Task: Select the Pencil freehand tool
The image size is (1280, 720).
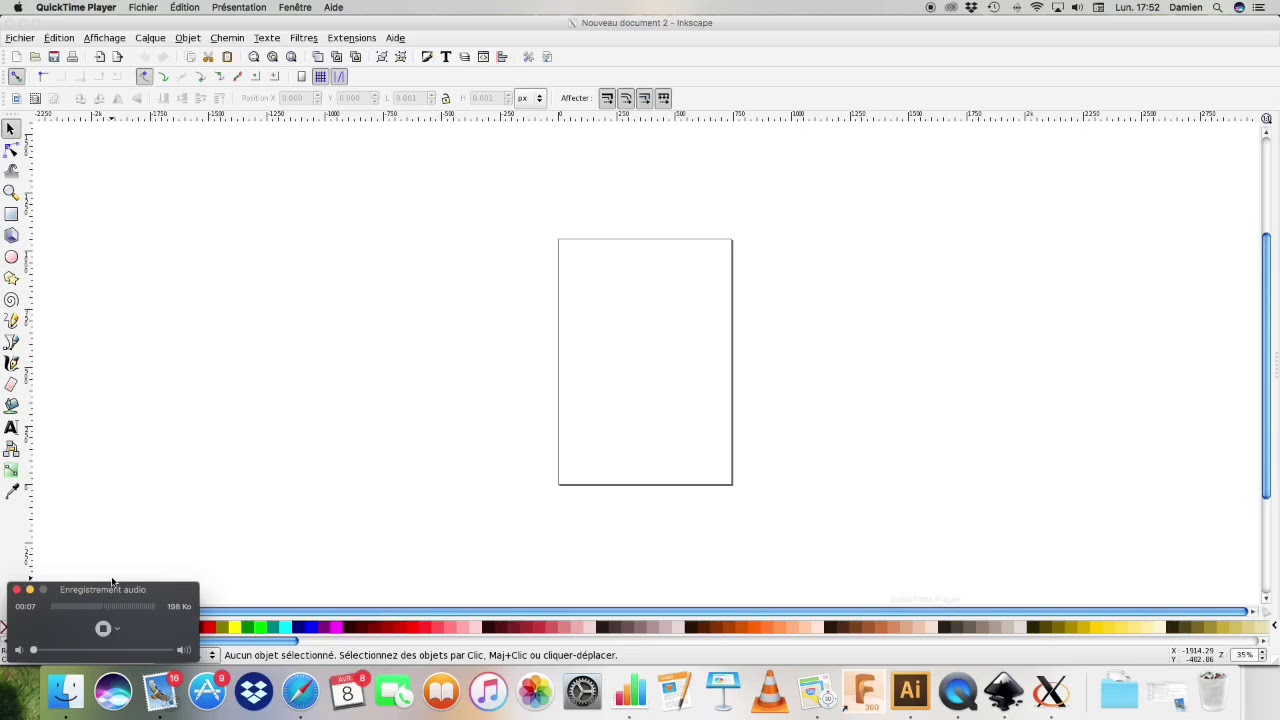Action: (x=11, y=321)
